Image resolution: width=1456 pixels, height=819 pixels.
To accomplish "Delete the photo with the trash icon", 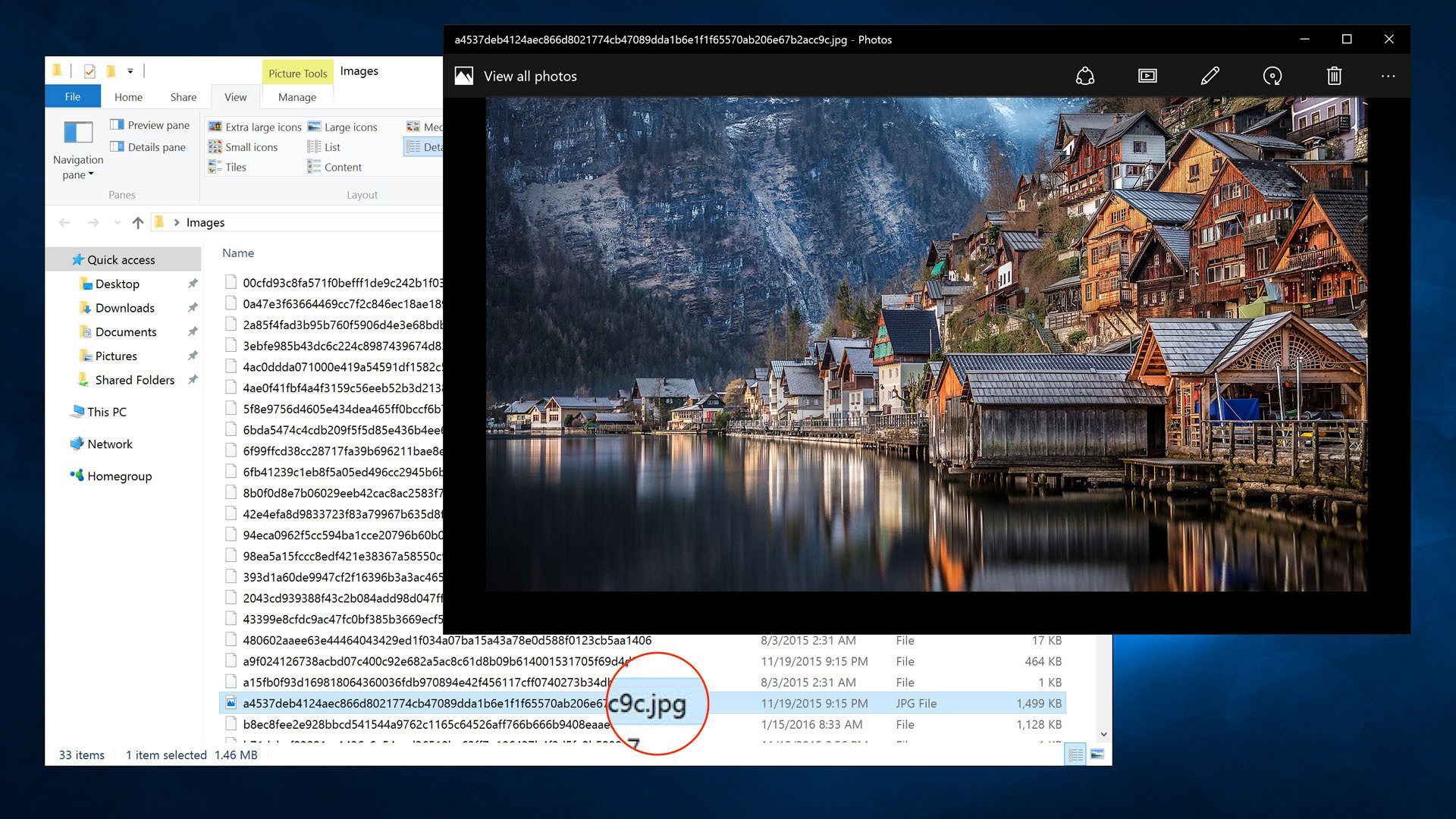I will 1334,76.
